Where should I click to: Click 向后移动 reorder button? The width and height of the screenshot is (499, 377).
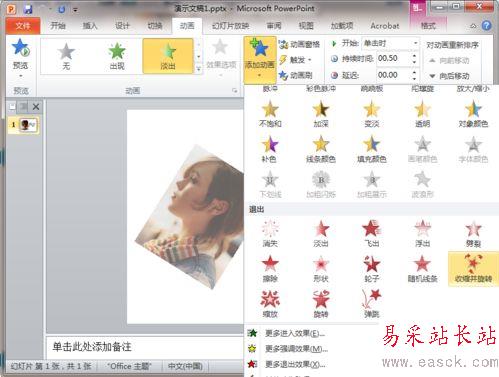[449, 76]
